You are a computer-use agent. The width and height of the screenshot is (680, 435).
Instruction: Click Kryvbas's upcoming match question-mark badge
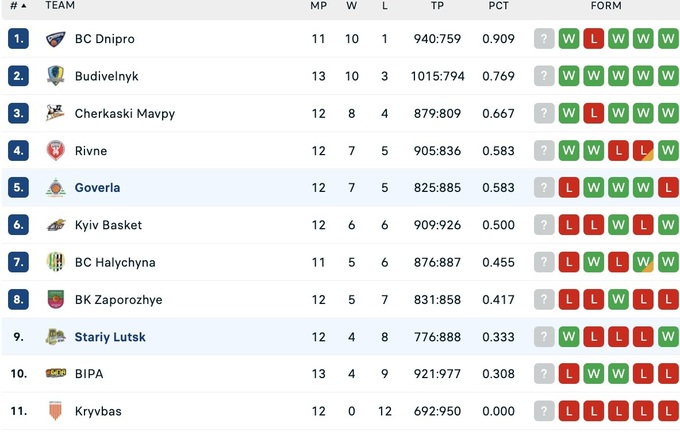pyautogui.click(x=544, y=411)
